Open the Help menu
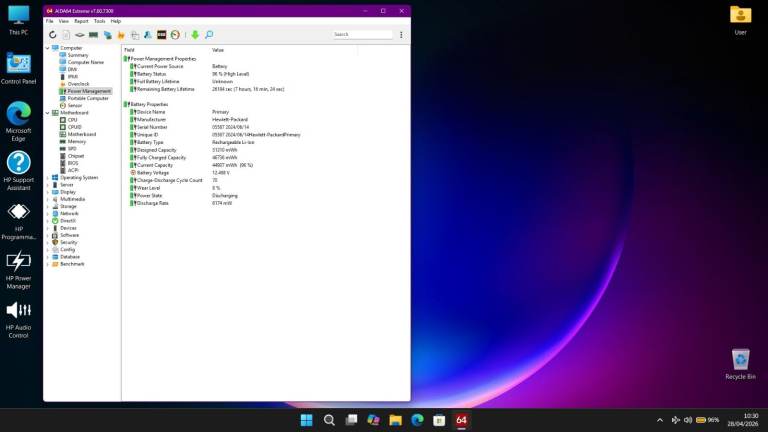The image size is (768, 432). pyautogui.click(x=116, y=21)
